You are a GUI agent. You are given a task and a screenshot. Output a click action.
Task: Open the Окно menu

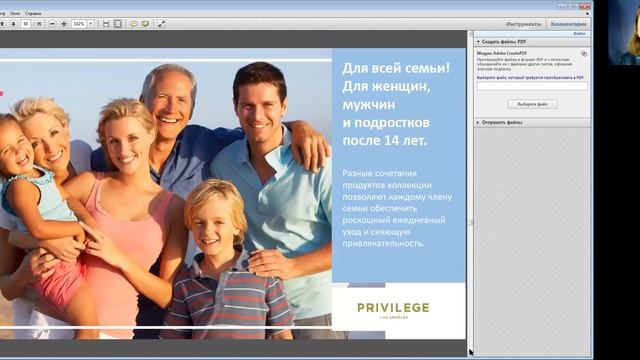click(x=15, y=13)
